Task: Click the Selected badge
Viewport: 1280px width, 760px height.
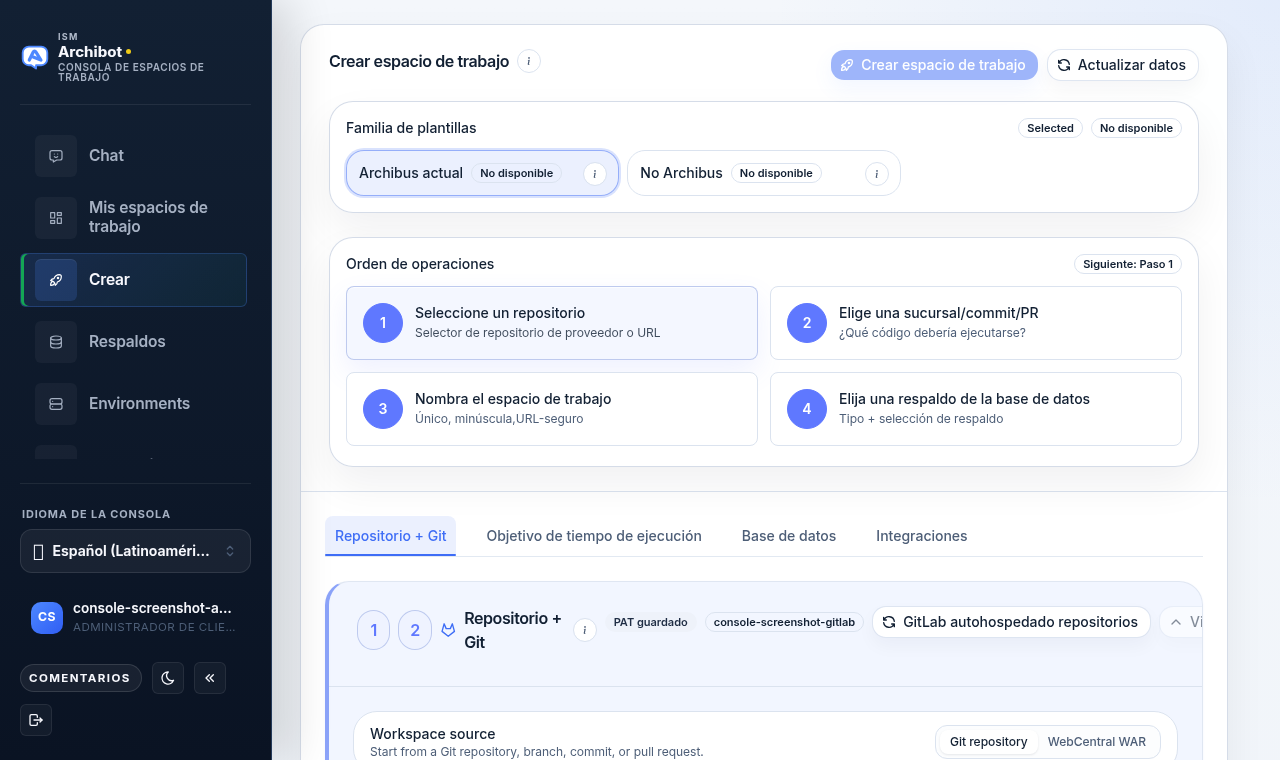Action: click(1050, 128)
